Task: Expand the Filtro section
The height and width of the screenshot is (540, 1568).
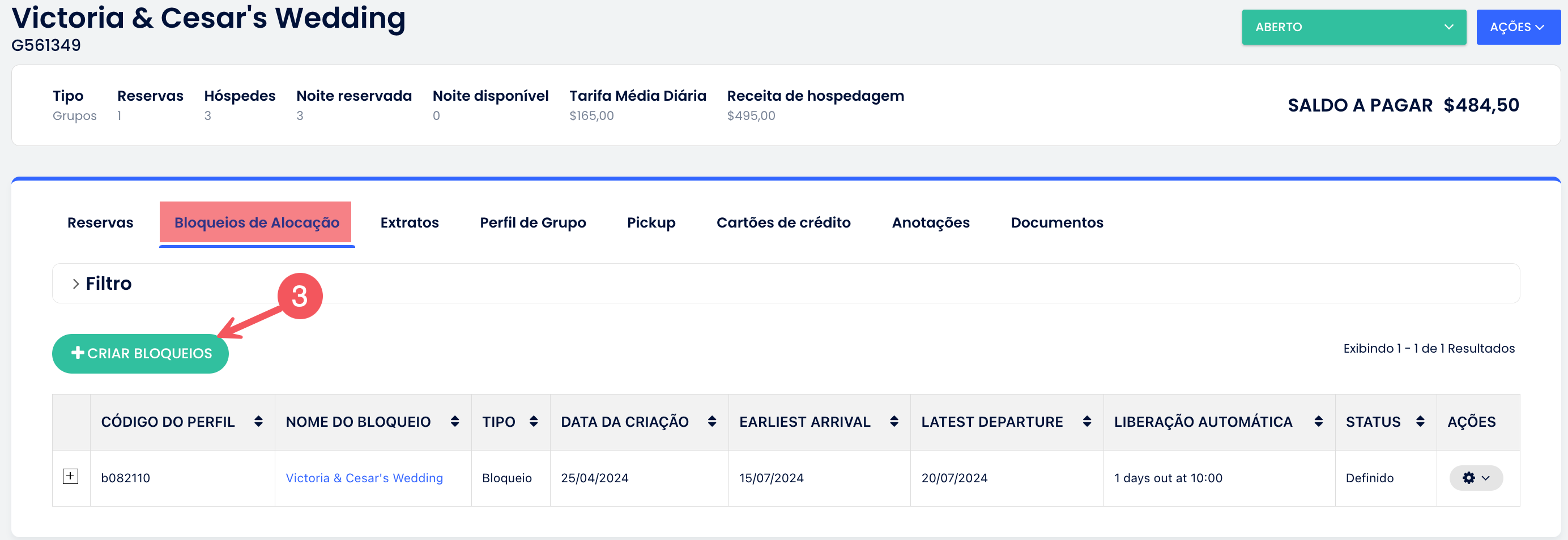Action: click(76, 284)
